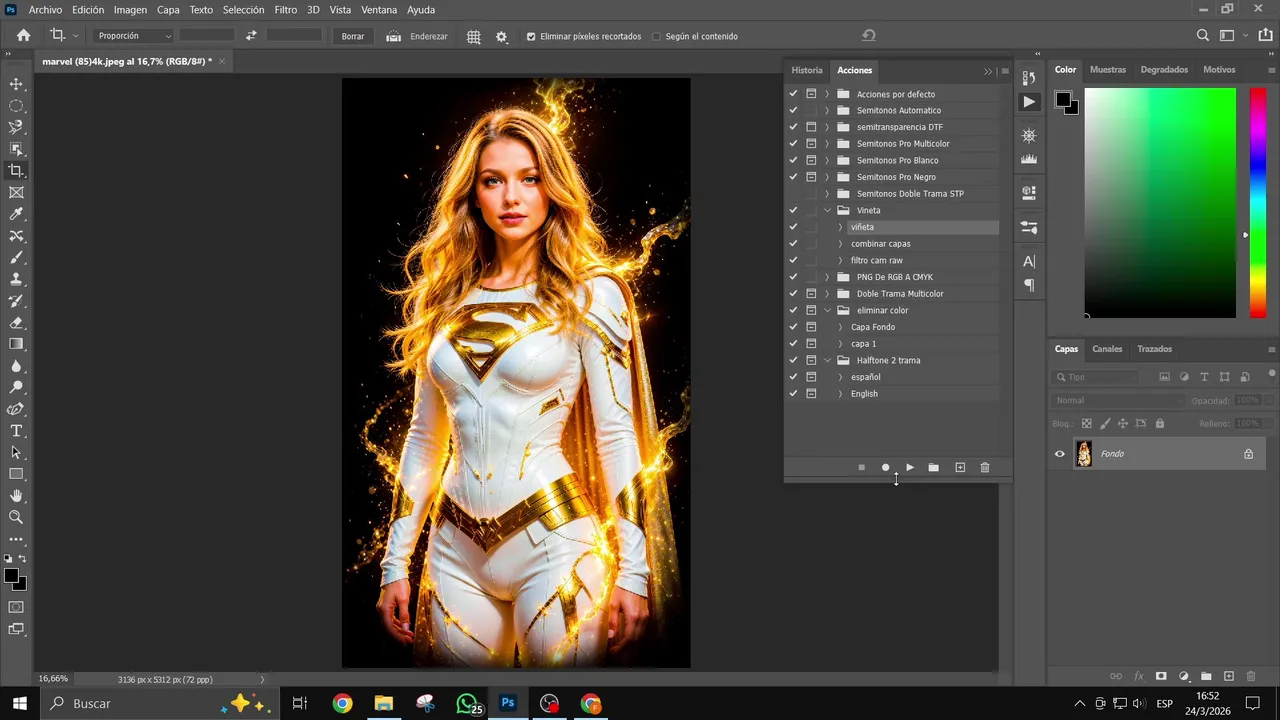Open the Filtro menu
The width and height of the screenshot is (1280, 720).
click(285, 9)
